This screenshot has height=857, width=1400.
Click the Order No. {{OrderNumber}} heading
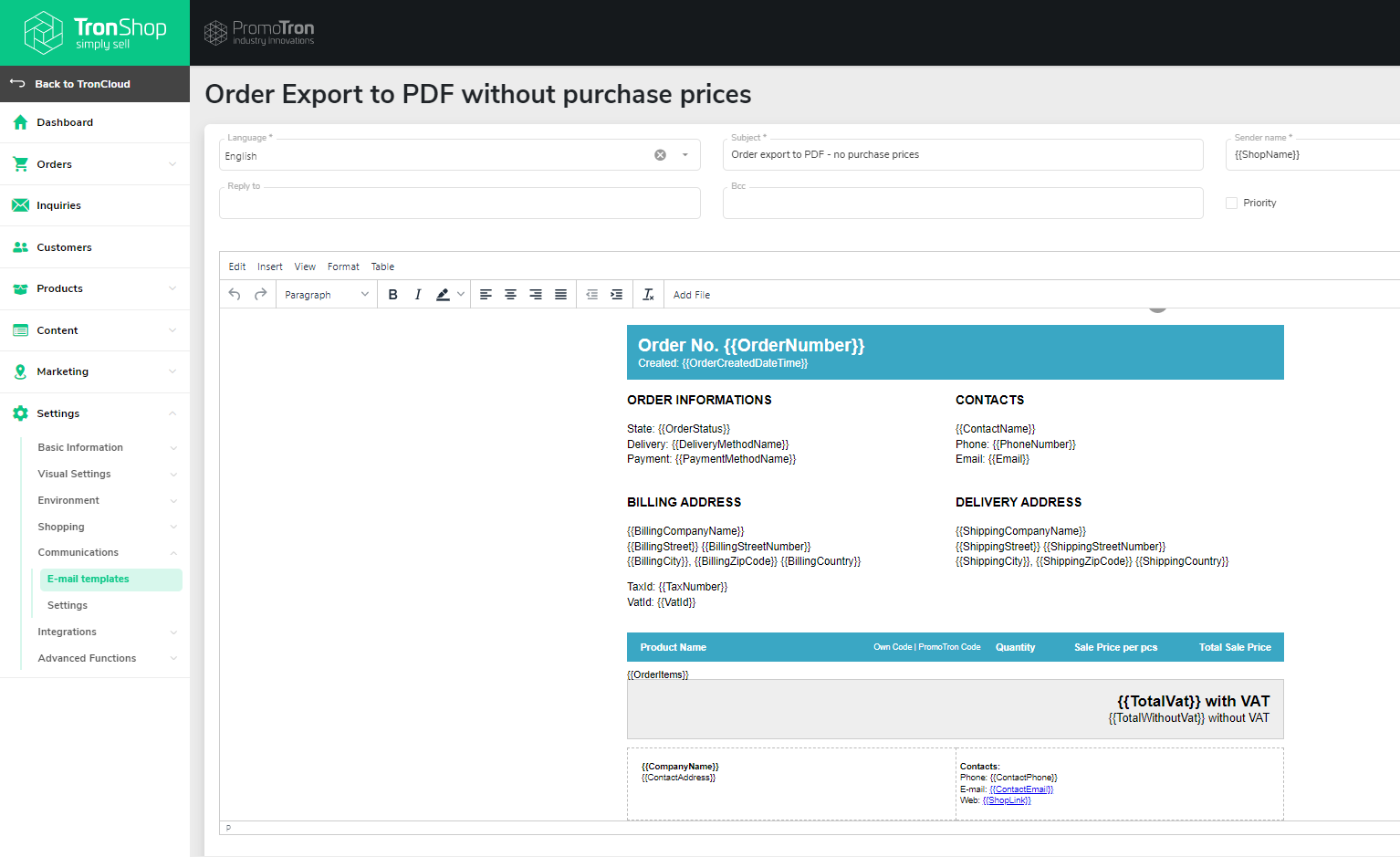click(751, 345)
